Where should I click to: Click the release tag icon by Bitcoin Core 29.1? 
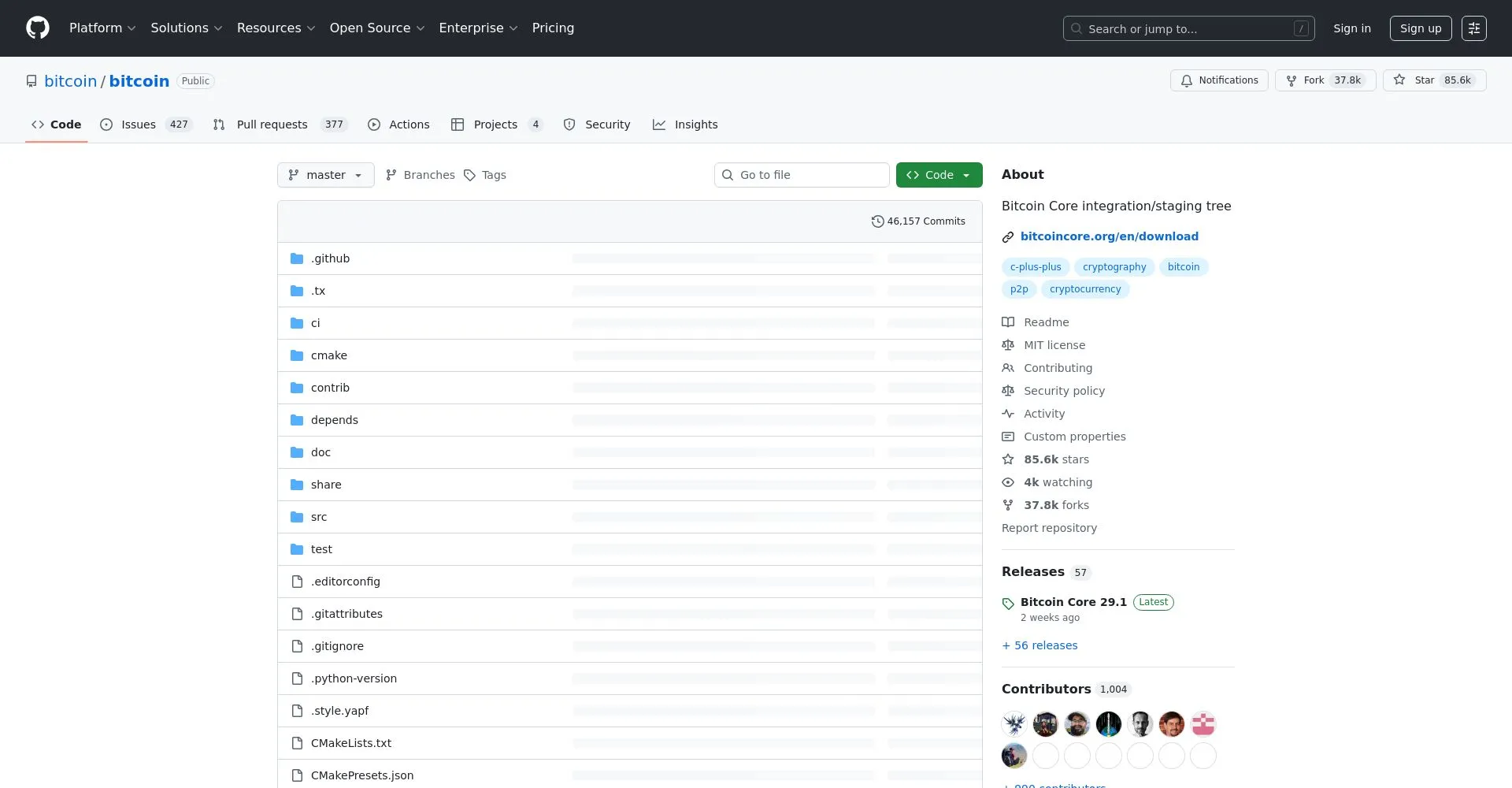click(x=1008, y=604)
